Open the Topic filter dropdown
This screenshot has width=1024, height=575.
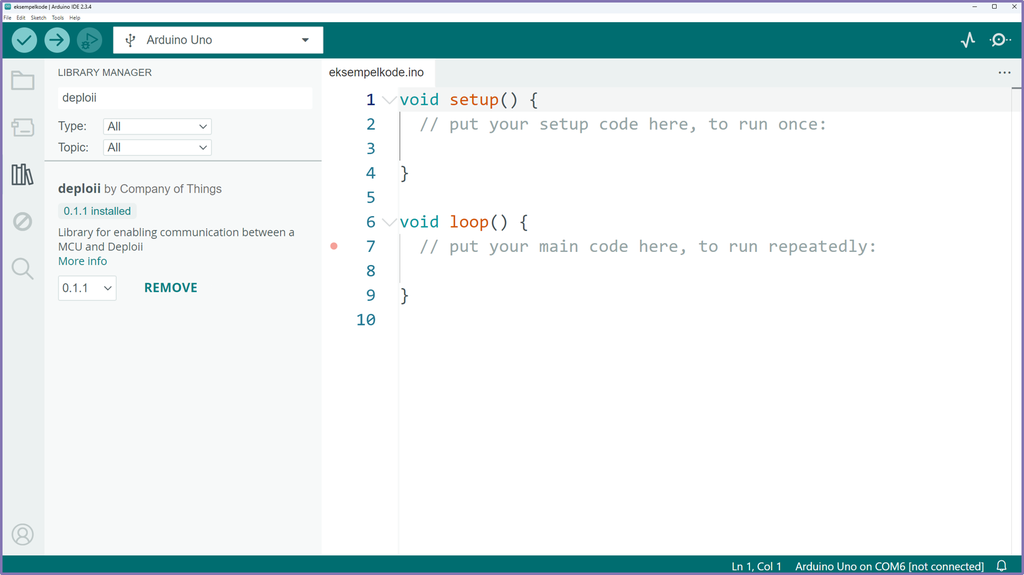tap(157, 148)
